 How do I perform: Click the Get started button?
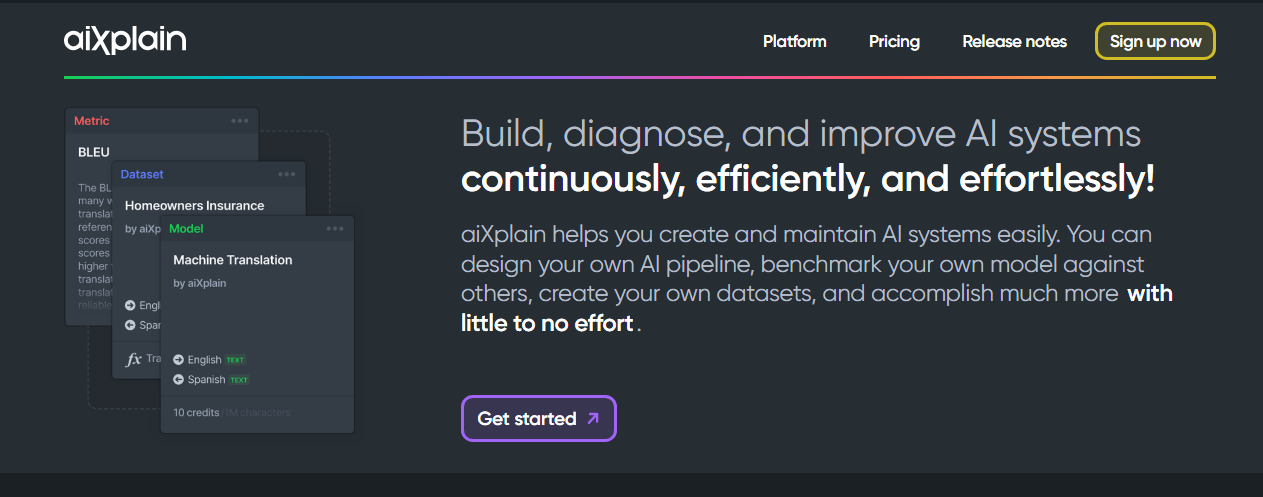[539, 418]
